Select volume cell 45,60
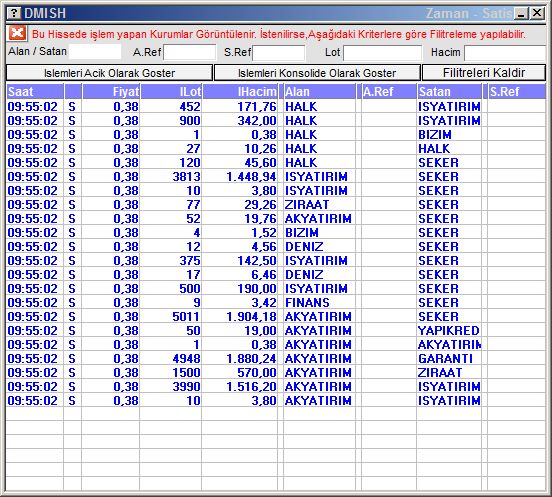 coord(261,163)
